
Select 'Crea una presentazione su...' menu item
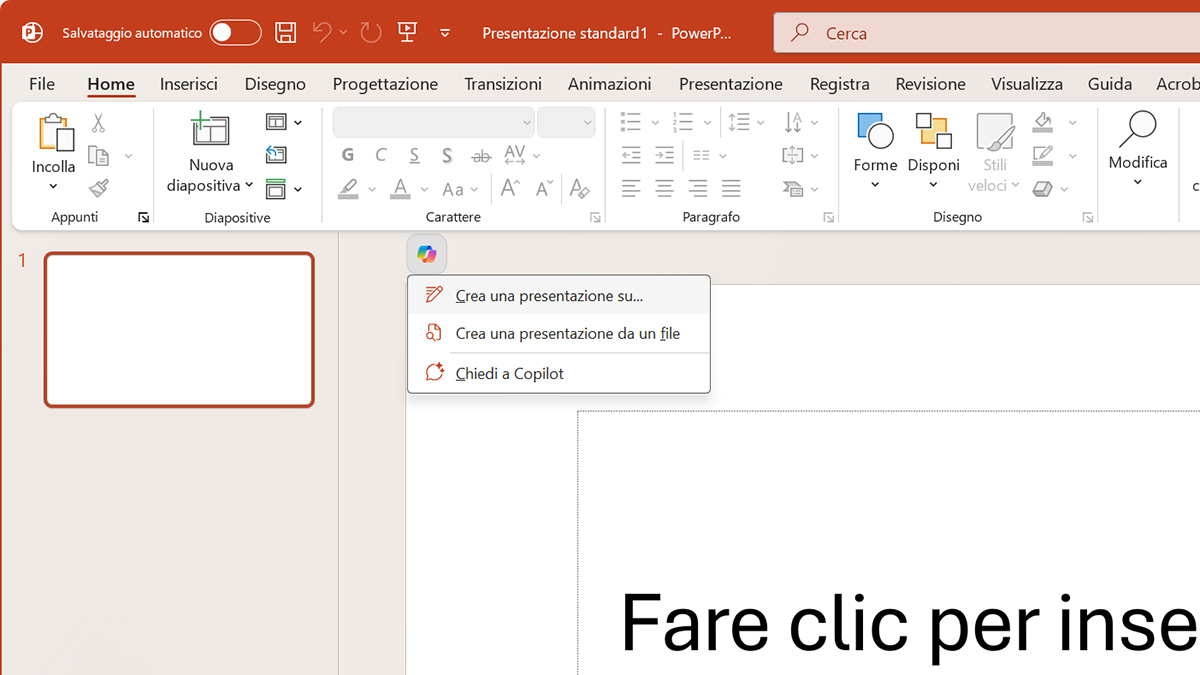549,296
